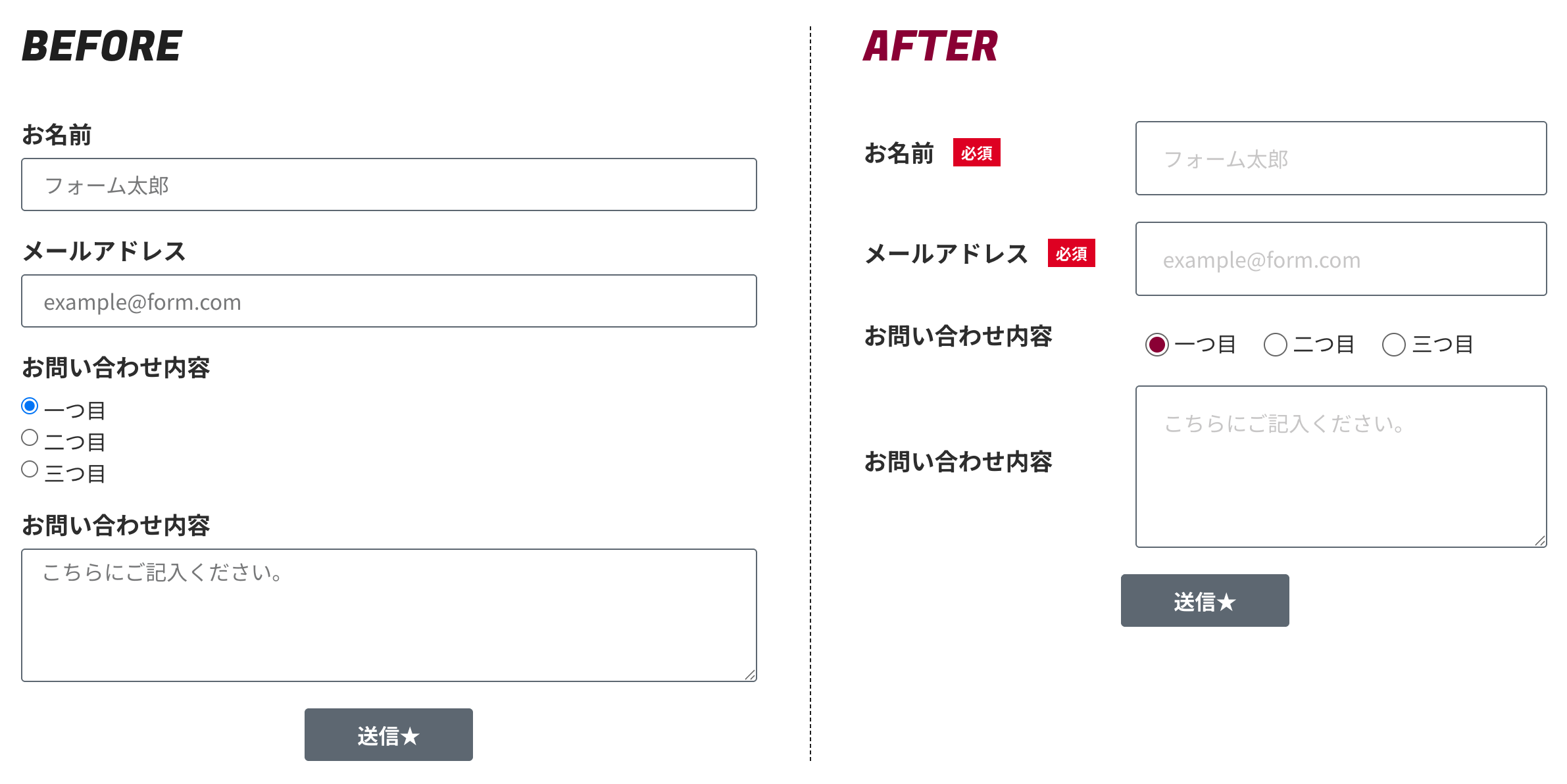Select the blue 一つ目 radio in BEFORE form
This screenshot has height=784, width=1567.
click(x=30, y=406)
